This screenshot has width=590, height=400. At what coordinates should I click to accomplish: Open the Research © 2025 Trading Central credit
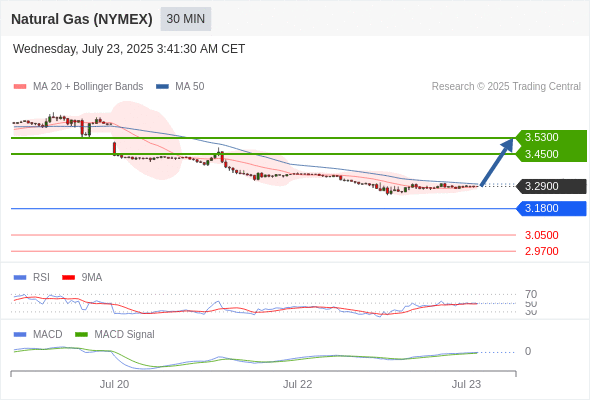[506, 87]
